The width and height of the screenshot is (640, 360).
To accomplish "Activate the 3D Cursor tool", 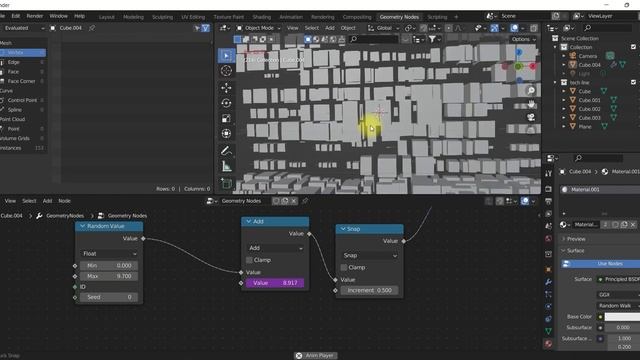I will 226,71.
